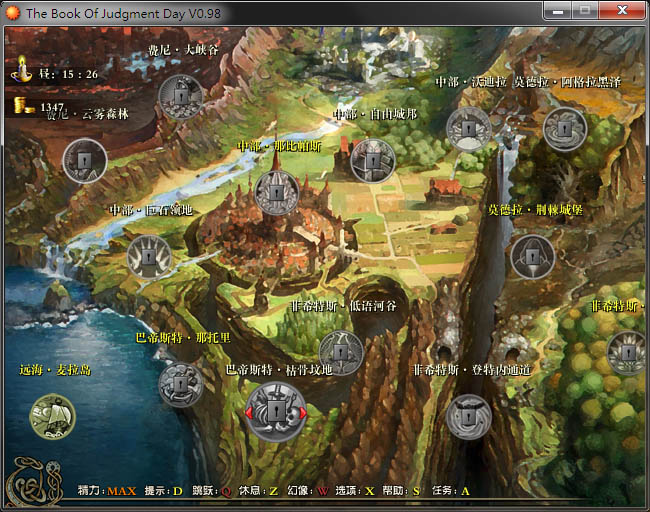
Task: Maximize The Book Of Judgment Day window
Action: tap(585, 10)
